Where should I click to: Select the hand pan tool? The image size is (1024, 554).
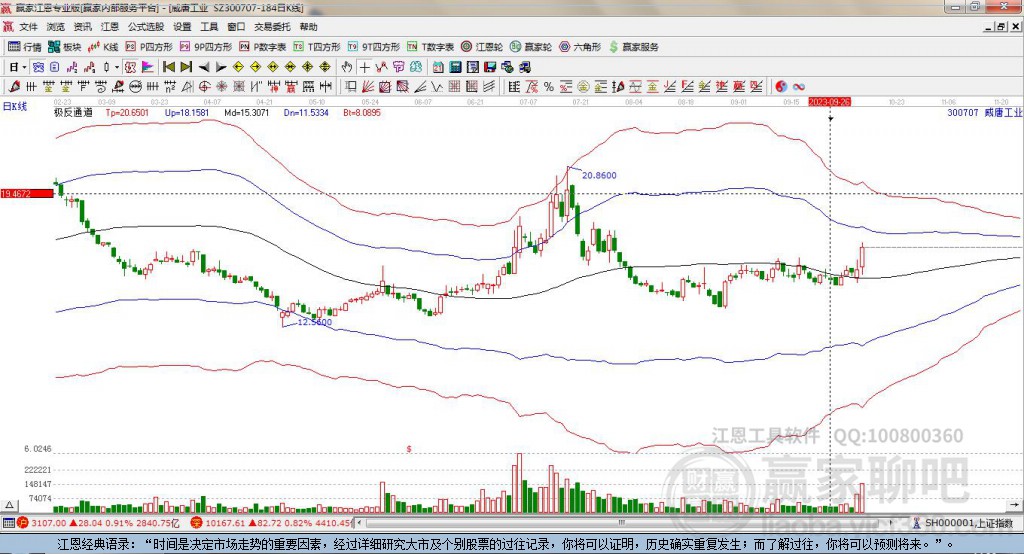[347, 67]
